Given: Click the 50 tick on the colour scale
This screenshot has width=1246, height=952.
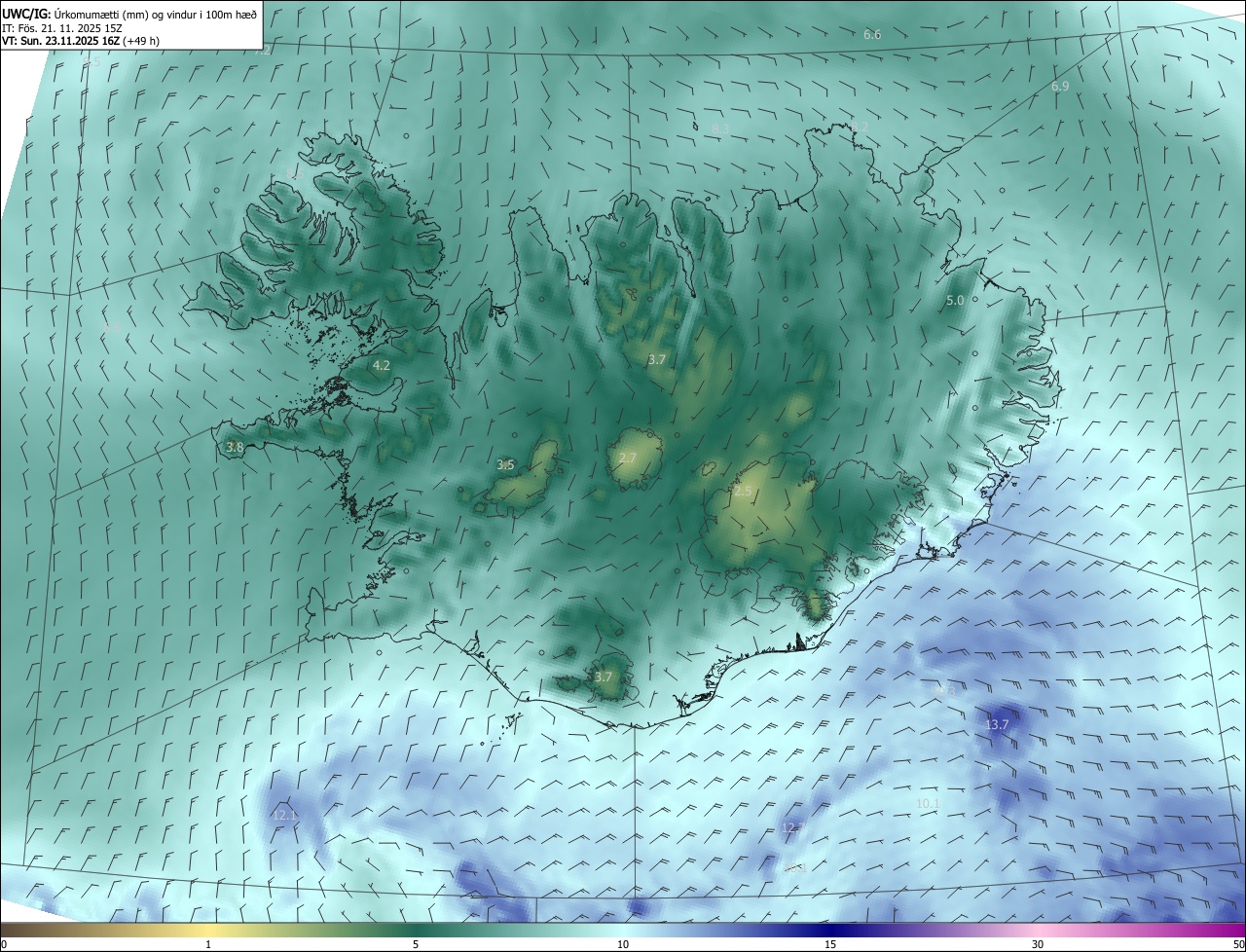Looking at the screenshot, I should pyautogui.click(x=1237, y=944).
